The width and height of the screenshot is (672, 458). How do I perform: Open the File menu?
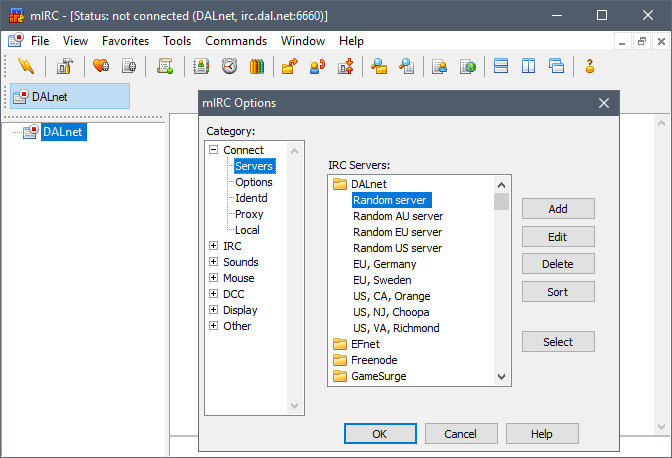pos(40,41)
